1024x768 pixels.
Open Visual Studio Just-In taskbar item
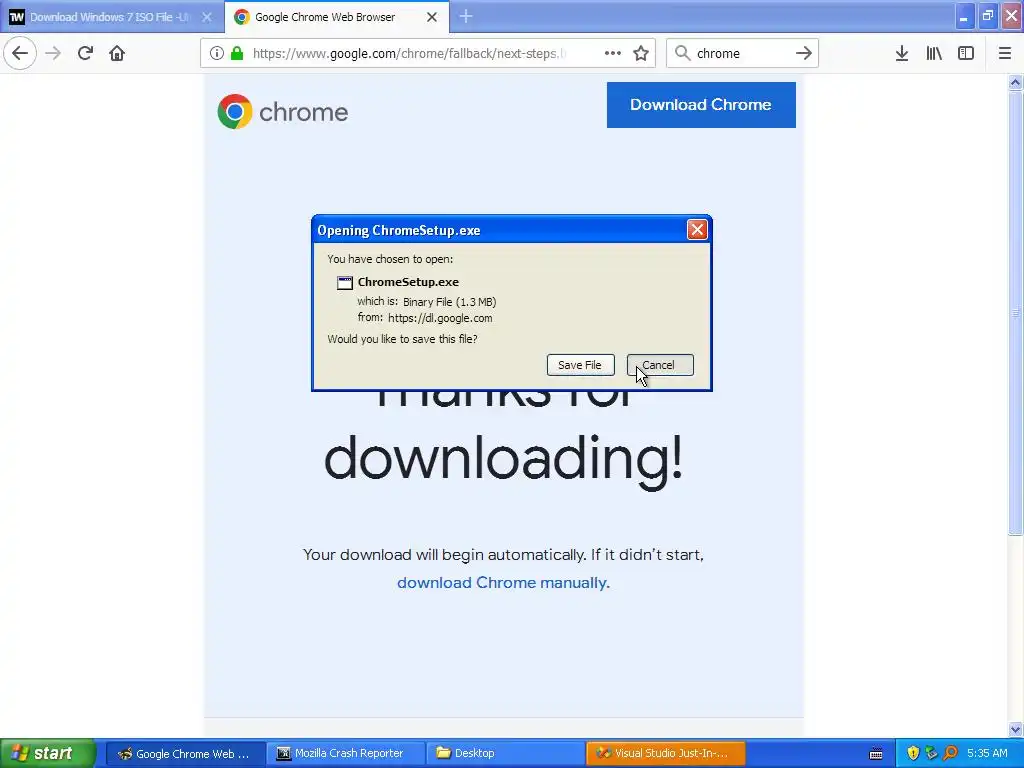pyautogui.click(x=665, y=754)
